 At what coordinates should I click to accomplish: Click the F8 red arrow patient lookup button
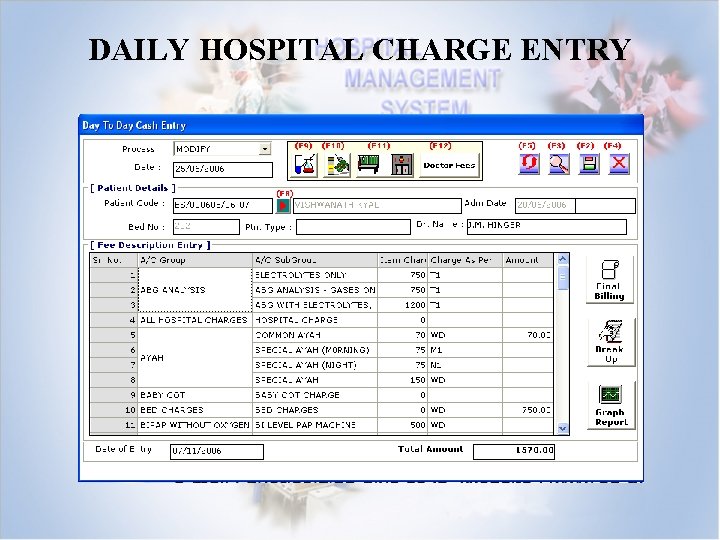(283, 206)
